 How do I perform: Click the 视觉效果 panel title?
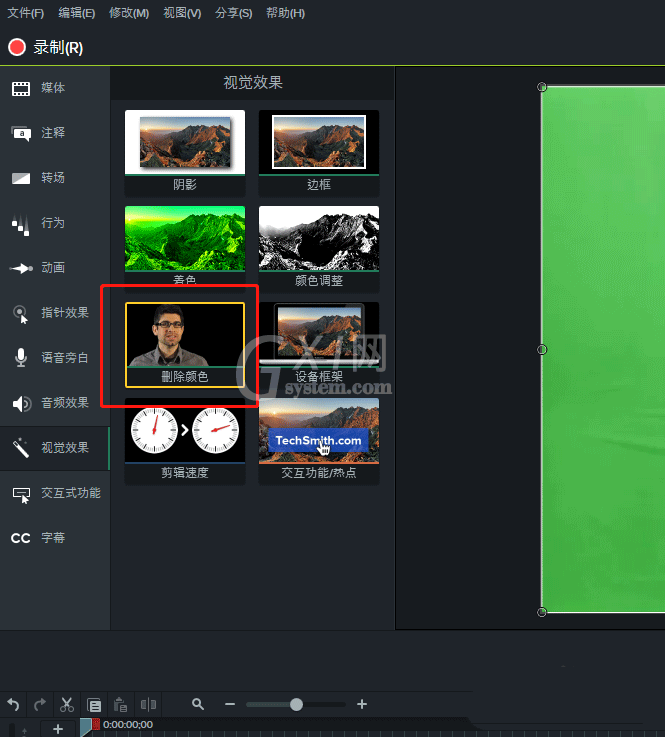(x=253, y=83)
